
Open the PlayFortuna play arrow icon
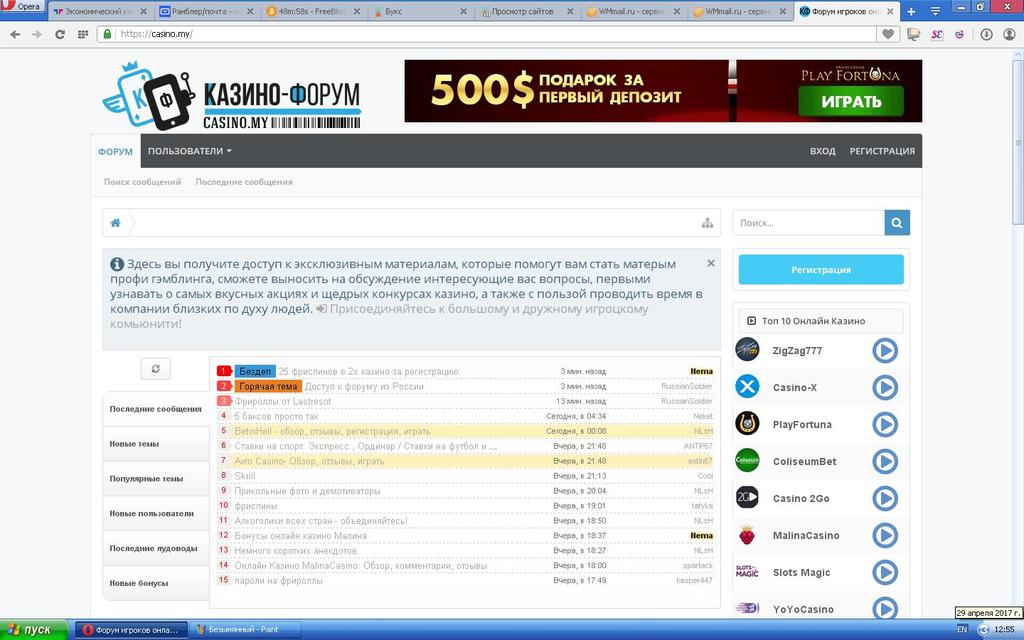point(885,424)
